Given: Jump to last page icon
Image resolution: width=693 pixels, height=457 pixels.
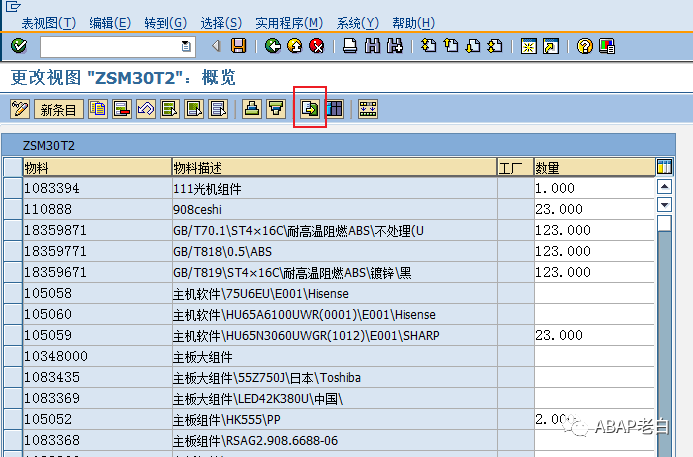Looking at the screenshot, I should pos(495,46).
